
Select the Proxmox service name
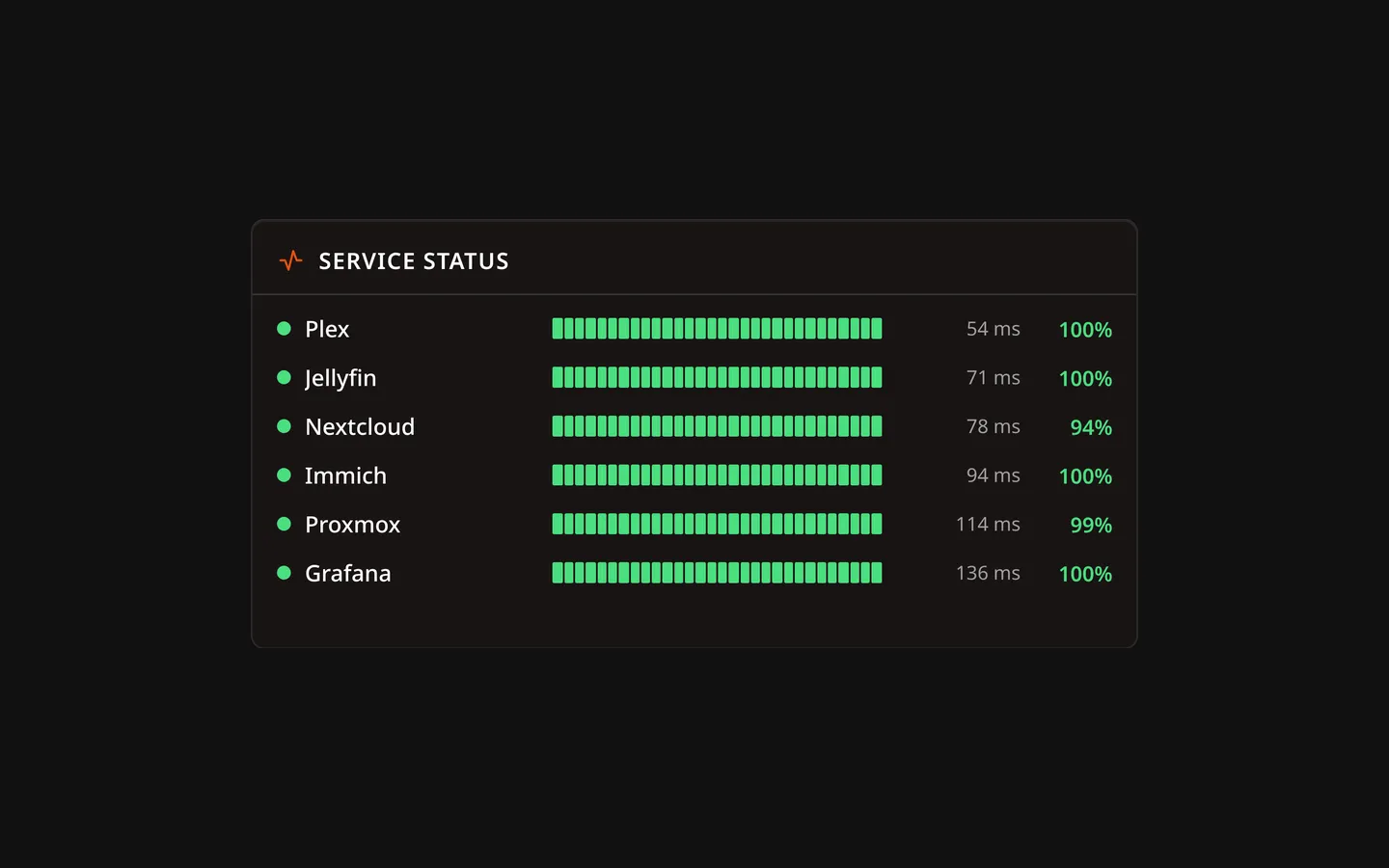click(x=352, y=525)
